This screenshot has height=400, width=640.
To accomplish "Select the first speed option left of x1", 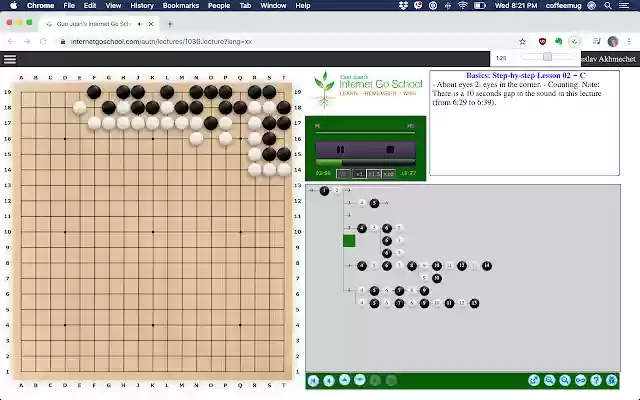I will click(343, 174).
